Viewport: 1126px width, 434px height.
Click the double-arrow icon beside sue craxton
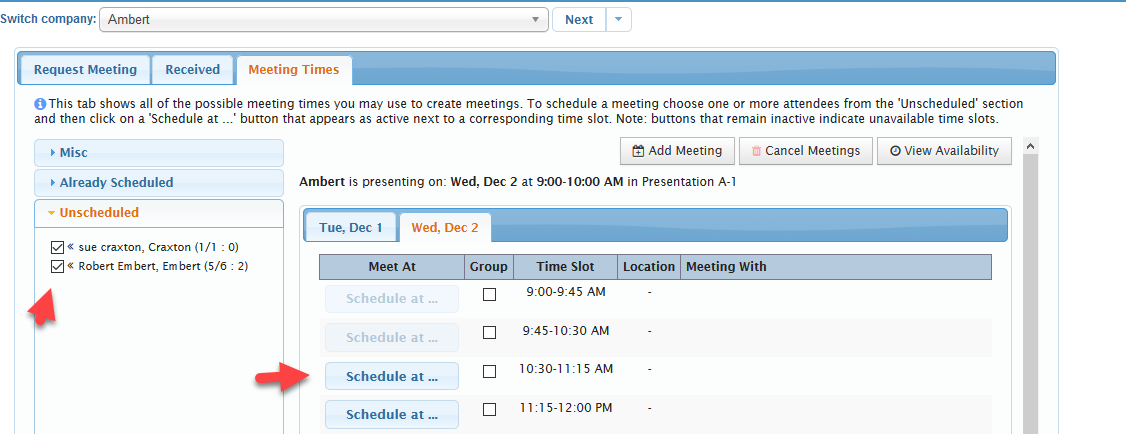click(x=71, y=246)
